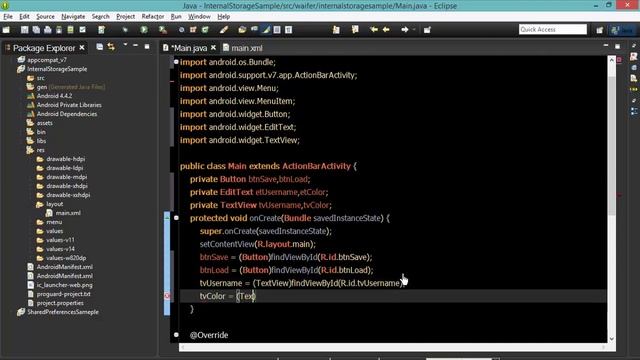
Task: Close the Package Explorer tab
Action: (x=82, y=48)
